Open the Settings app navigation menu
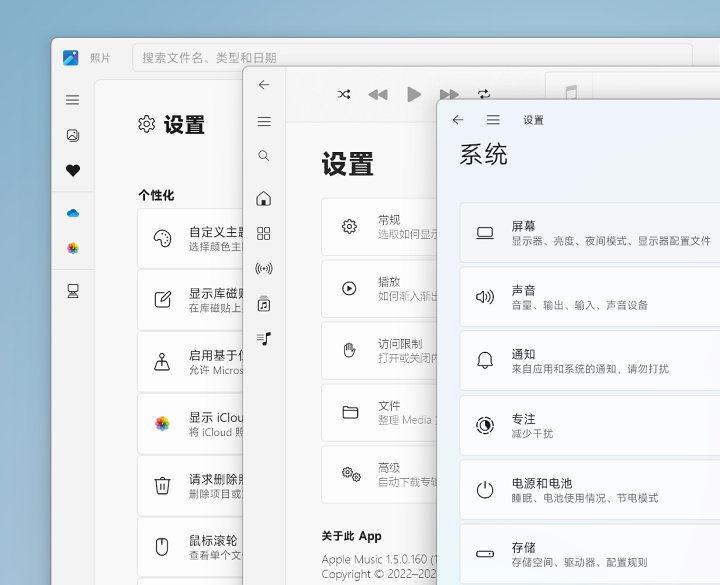The height and width of the screenshot is (585, 720). (x=493, y=120)
